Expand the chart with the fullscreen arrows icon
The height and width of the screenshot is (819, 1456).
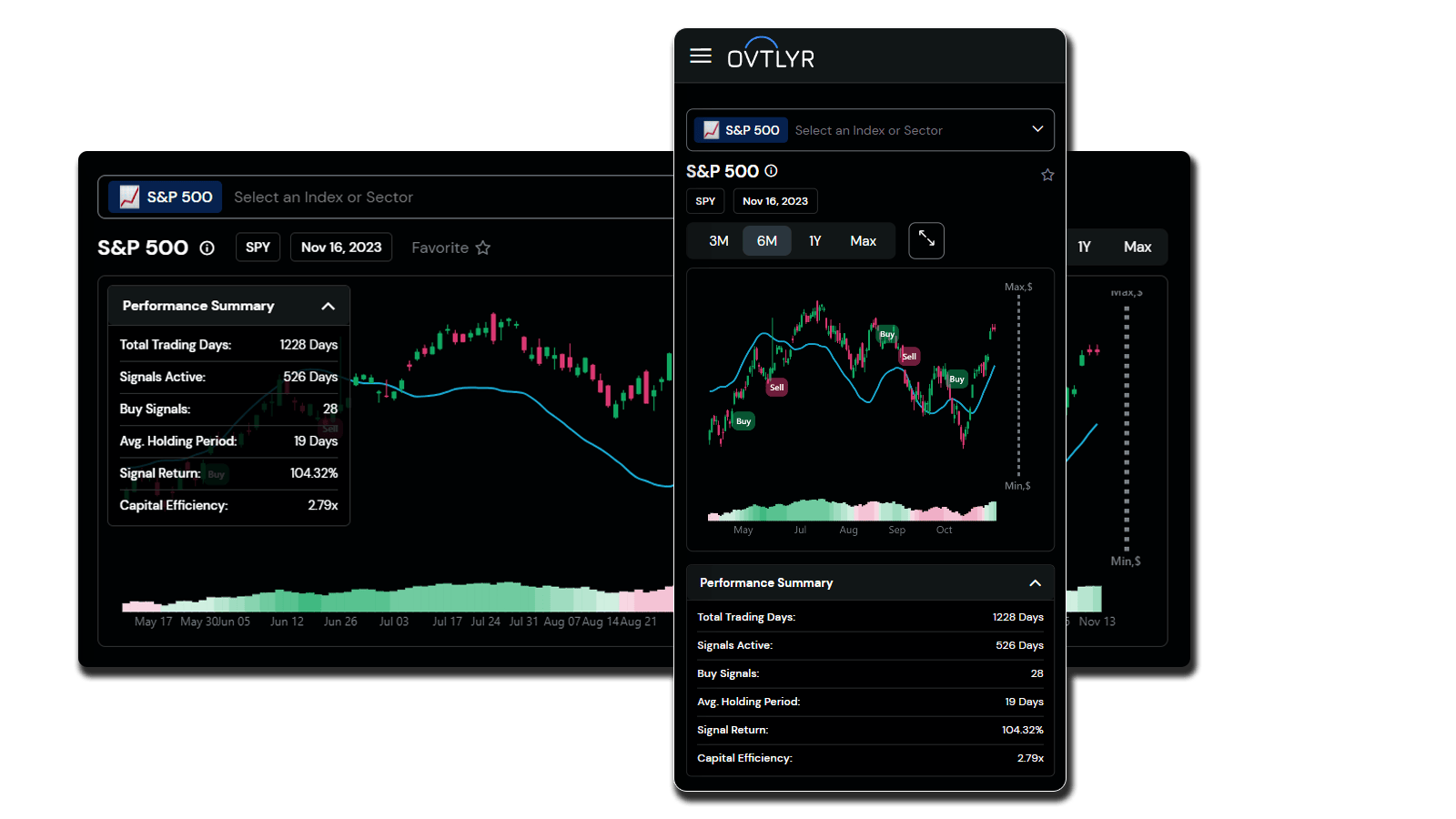click(926, 240)
